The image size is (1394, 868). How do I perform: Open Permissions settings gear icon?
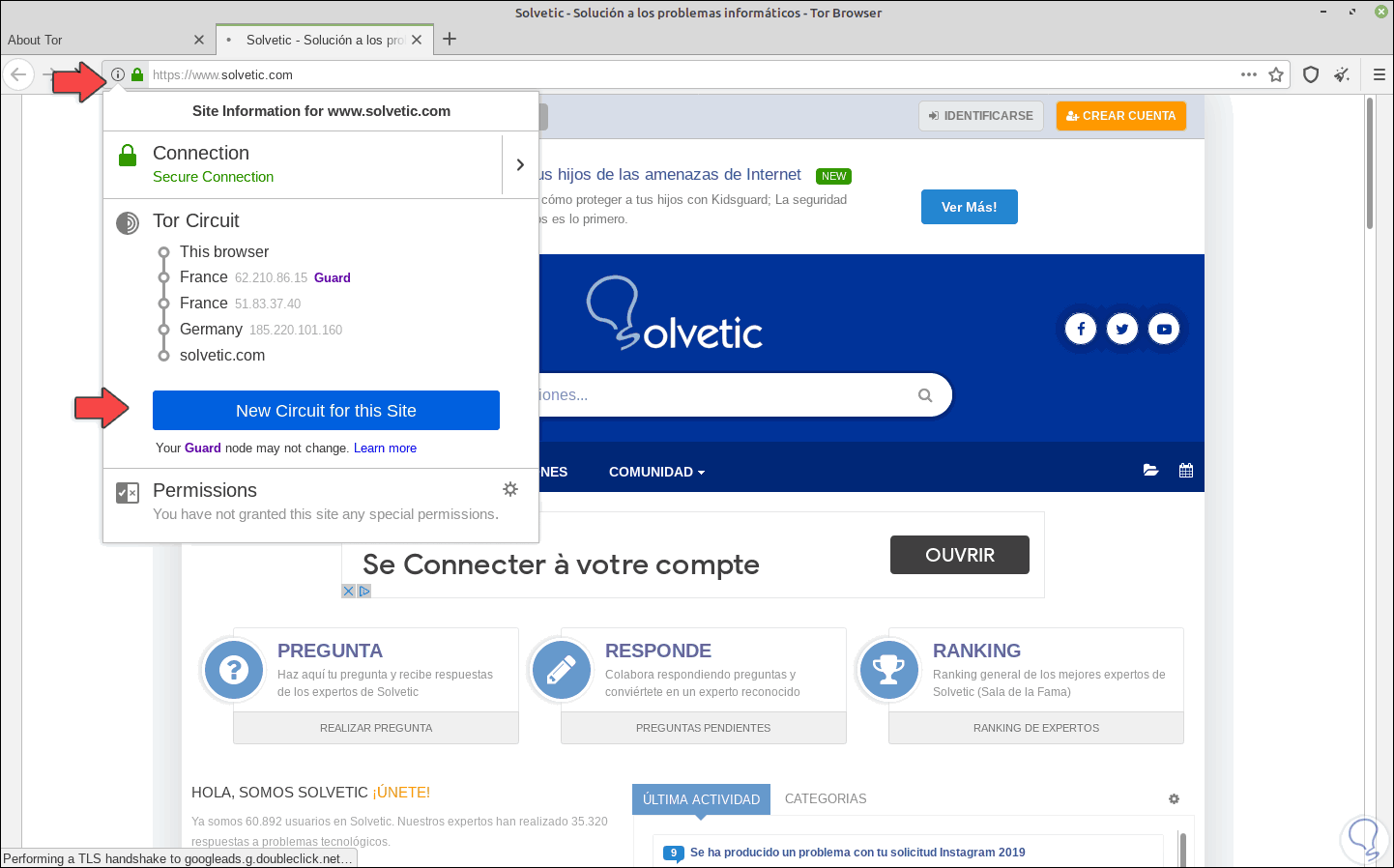(x=510, y=489)
